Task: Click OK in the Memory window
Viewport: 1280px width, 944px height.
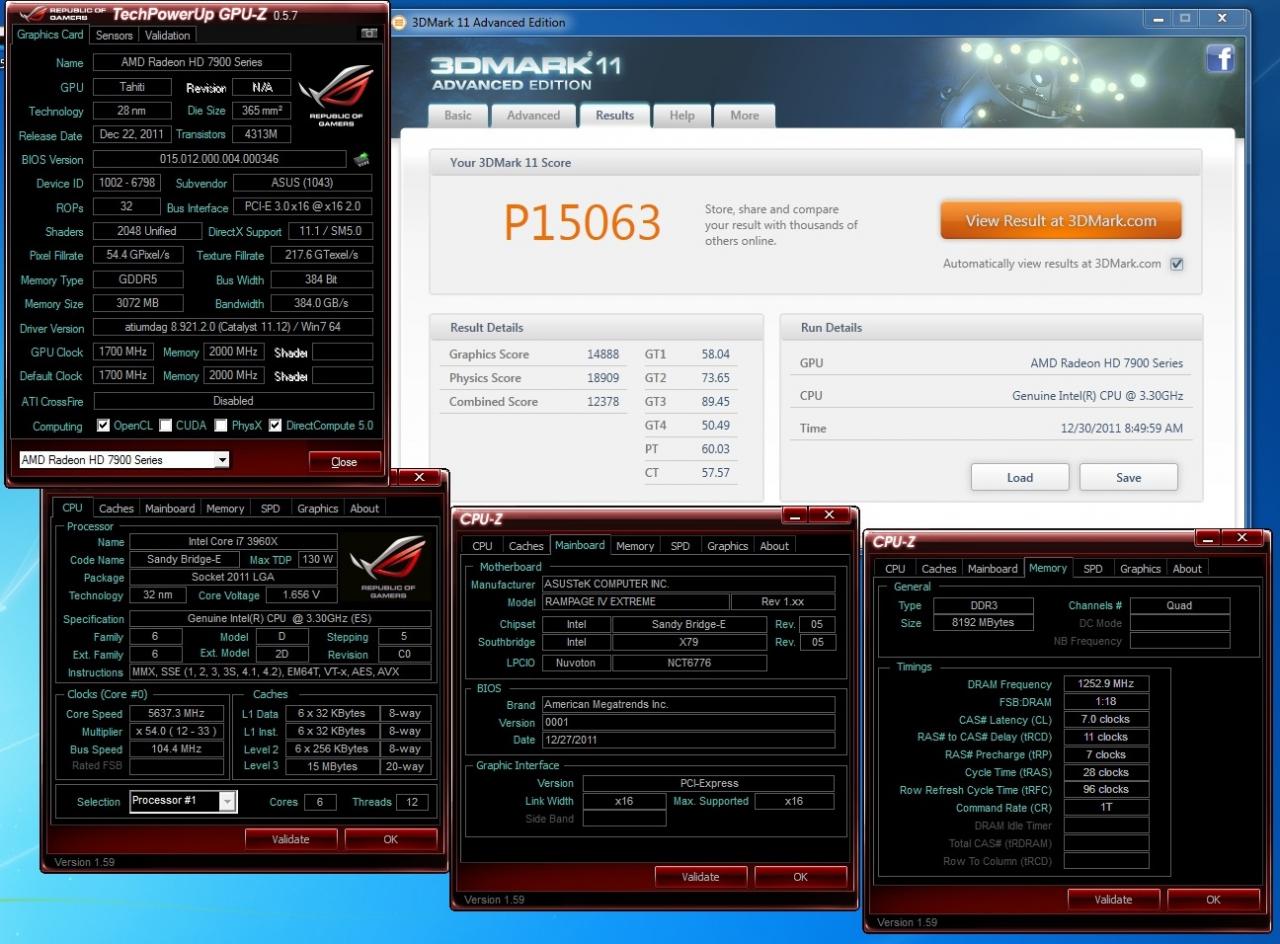Action: [1213, 899]
